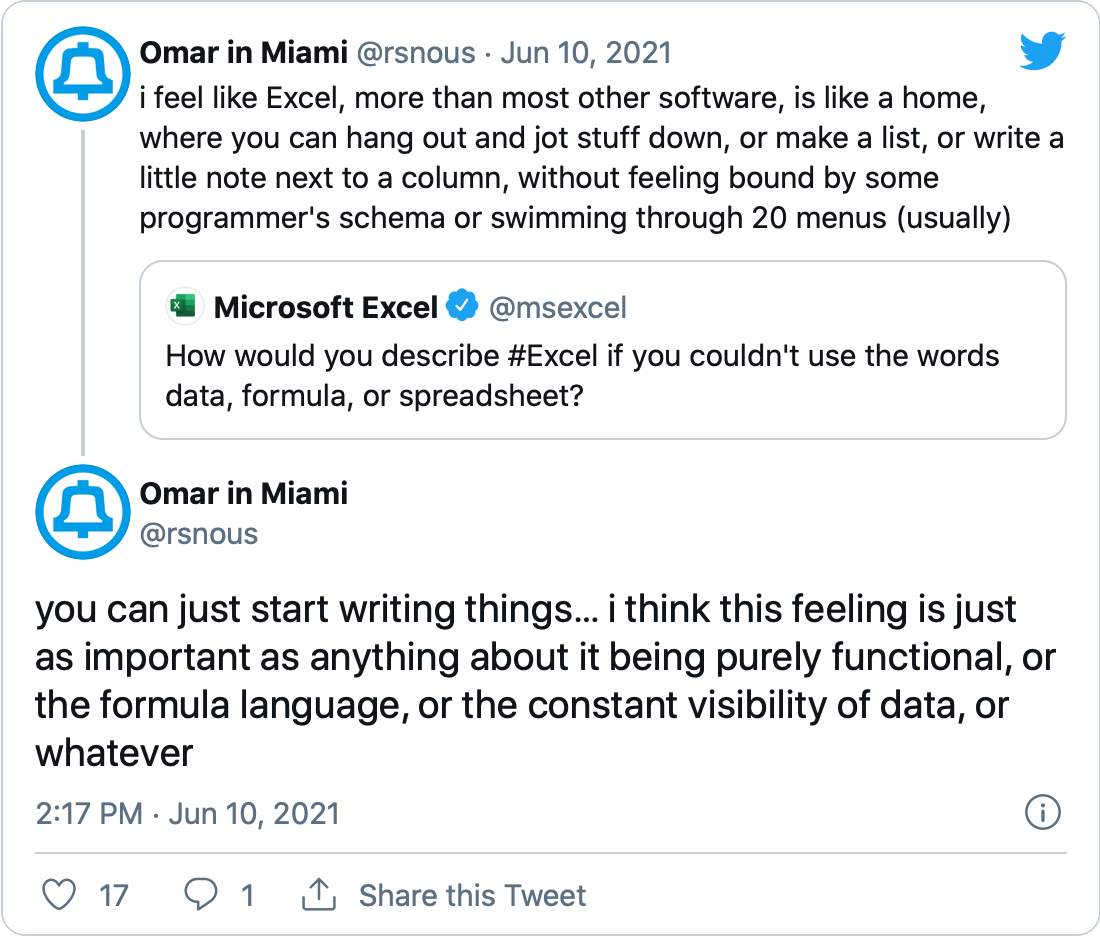Open the Share this Tweet link
The width and height of the screenshot is (1100, 938).
tap(472, 896)
